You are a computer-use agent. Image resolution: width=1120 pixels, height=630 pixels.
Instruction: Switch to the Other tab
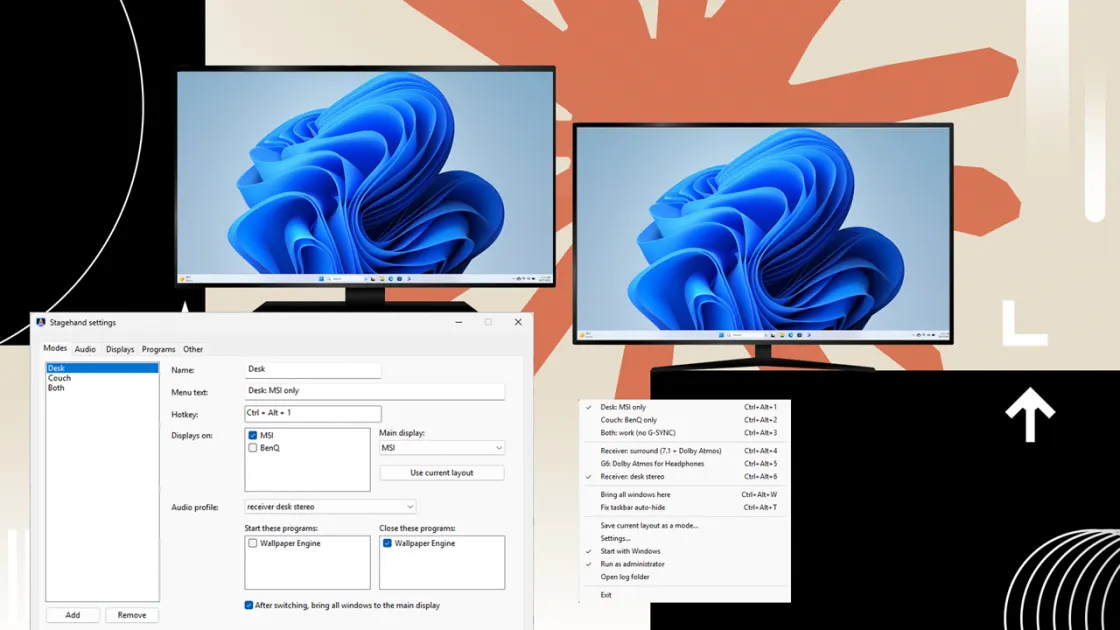[x=193, y=349]
